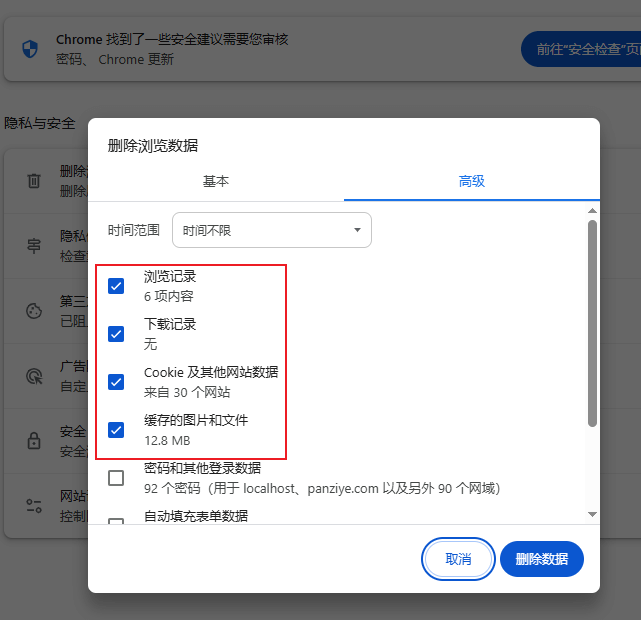Click the padlock security icon
This screenshot has width=641, height=620.
[34, 441]
